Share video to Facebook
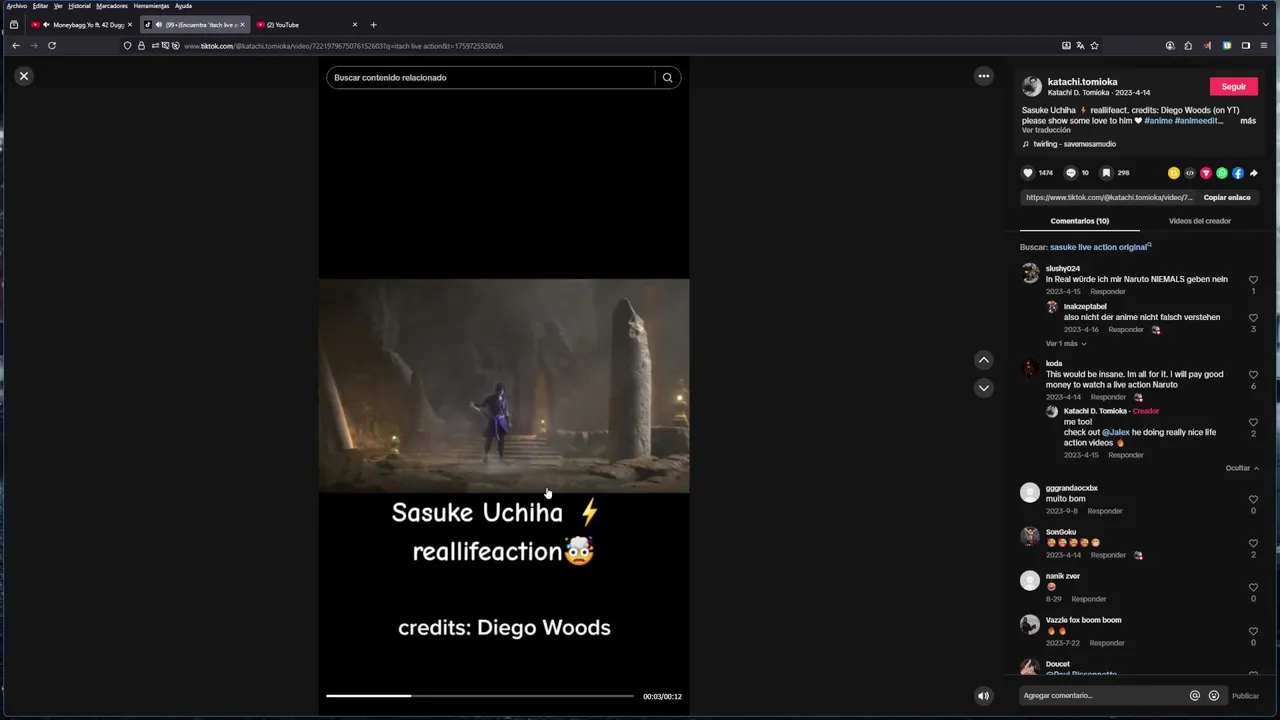This screenshot has height=720, width=1280. pyautogui.click(x=1238, y=173)
